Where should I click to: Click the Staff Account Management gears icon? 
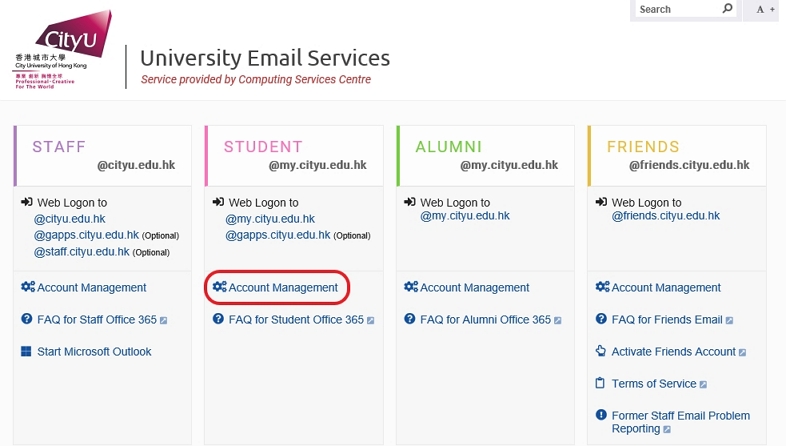coord(27,288)
